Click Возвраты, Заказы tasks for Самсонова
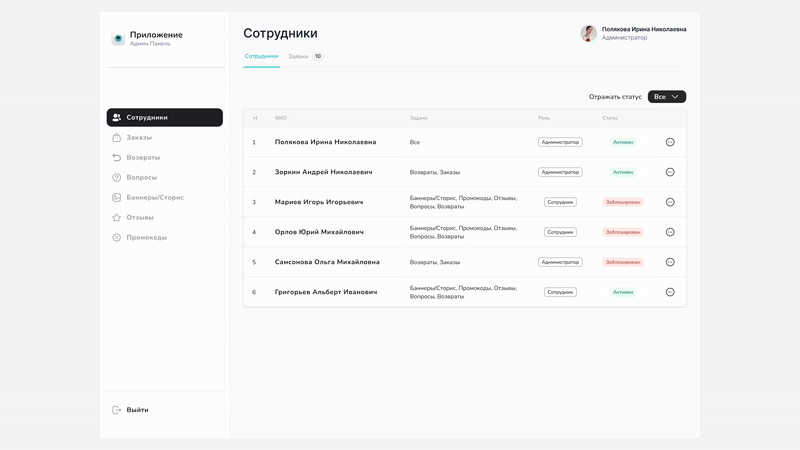Screen dimensions: 800x450 point(435,262)
